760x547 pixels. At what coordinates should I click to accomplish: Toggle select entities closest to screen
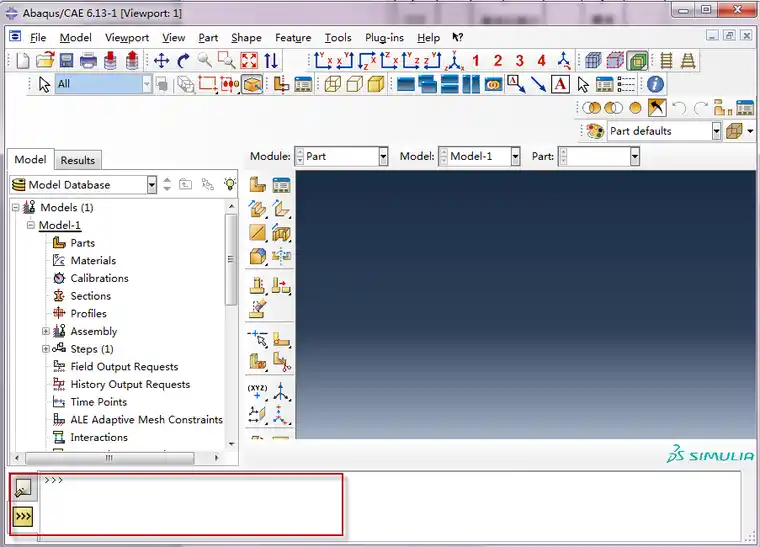(252, 84)
